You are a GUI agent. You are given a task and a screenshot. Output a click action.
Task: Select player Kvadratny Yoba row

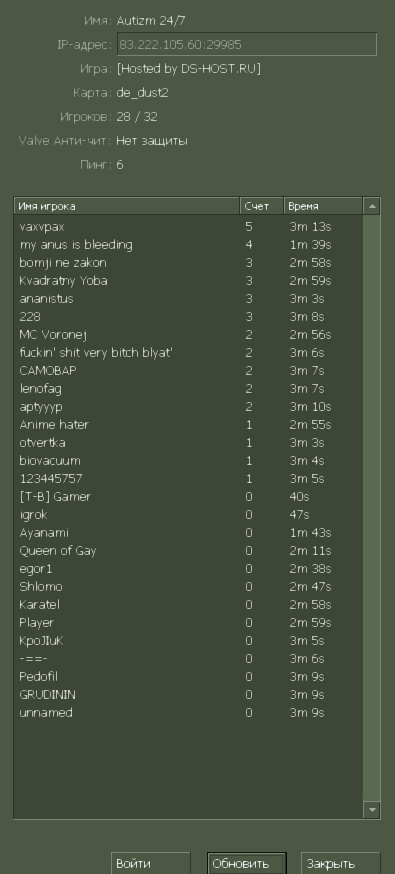188,280
